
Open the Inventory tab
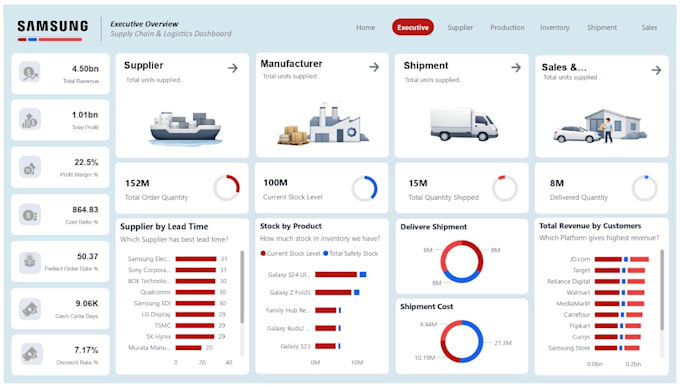555,27
